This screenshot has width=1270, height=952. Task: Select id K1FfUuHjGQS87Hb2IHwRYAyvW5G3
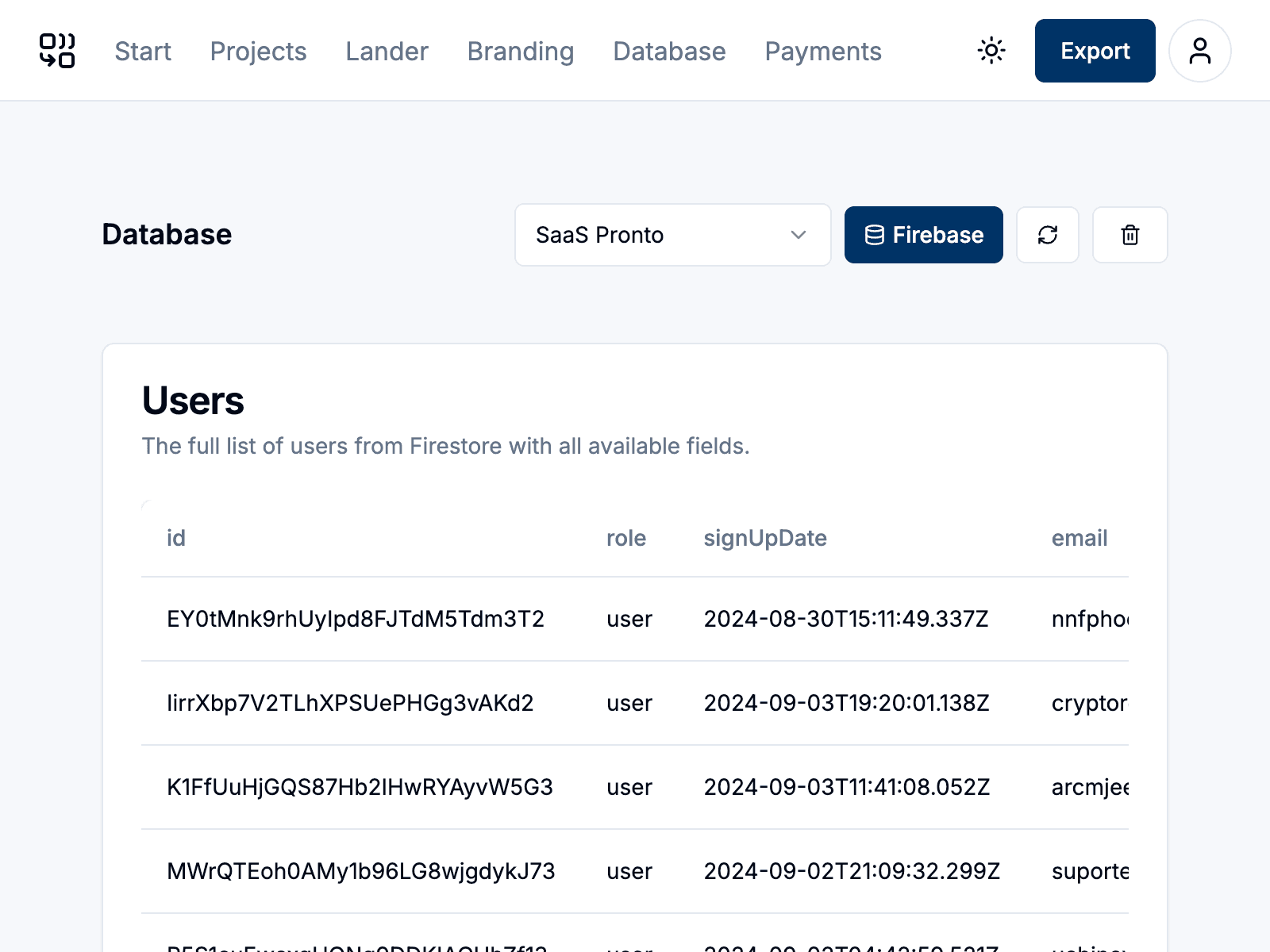(360, 787)
